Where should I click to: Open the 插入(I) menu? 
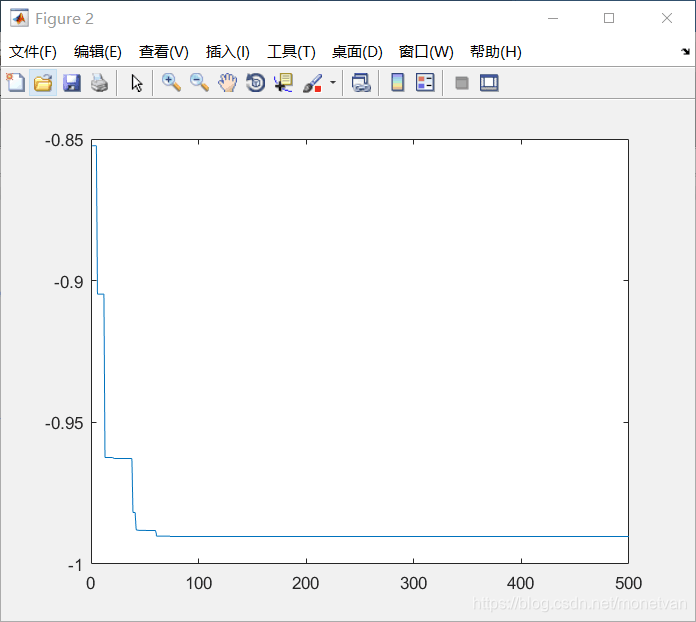pos(227,52)
